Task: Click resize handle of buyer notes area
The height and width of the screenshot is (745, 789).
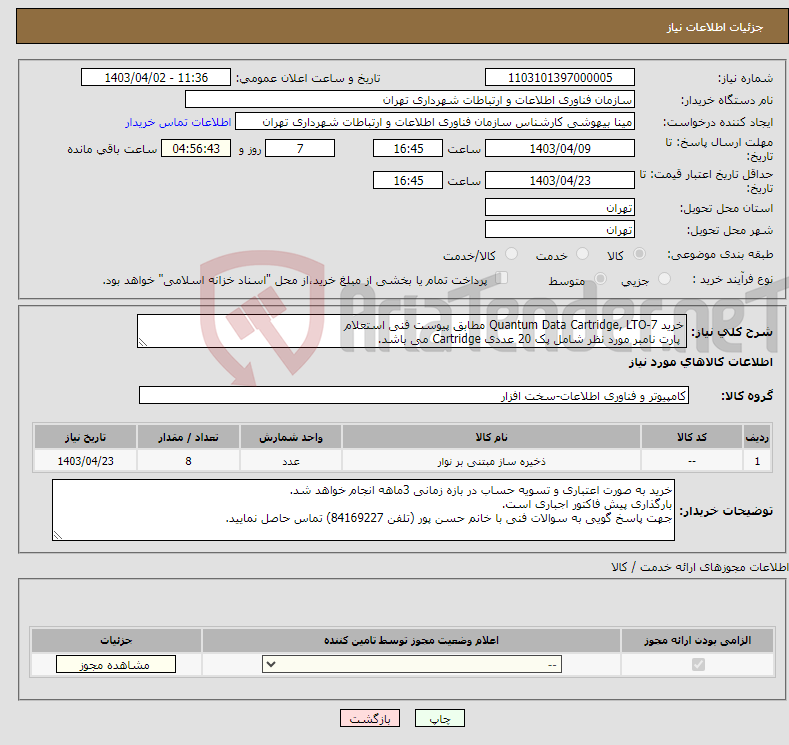Action: click(x=58, y=535)
